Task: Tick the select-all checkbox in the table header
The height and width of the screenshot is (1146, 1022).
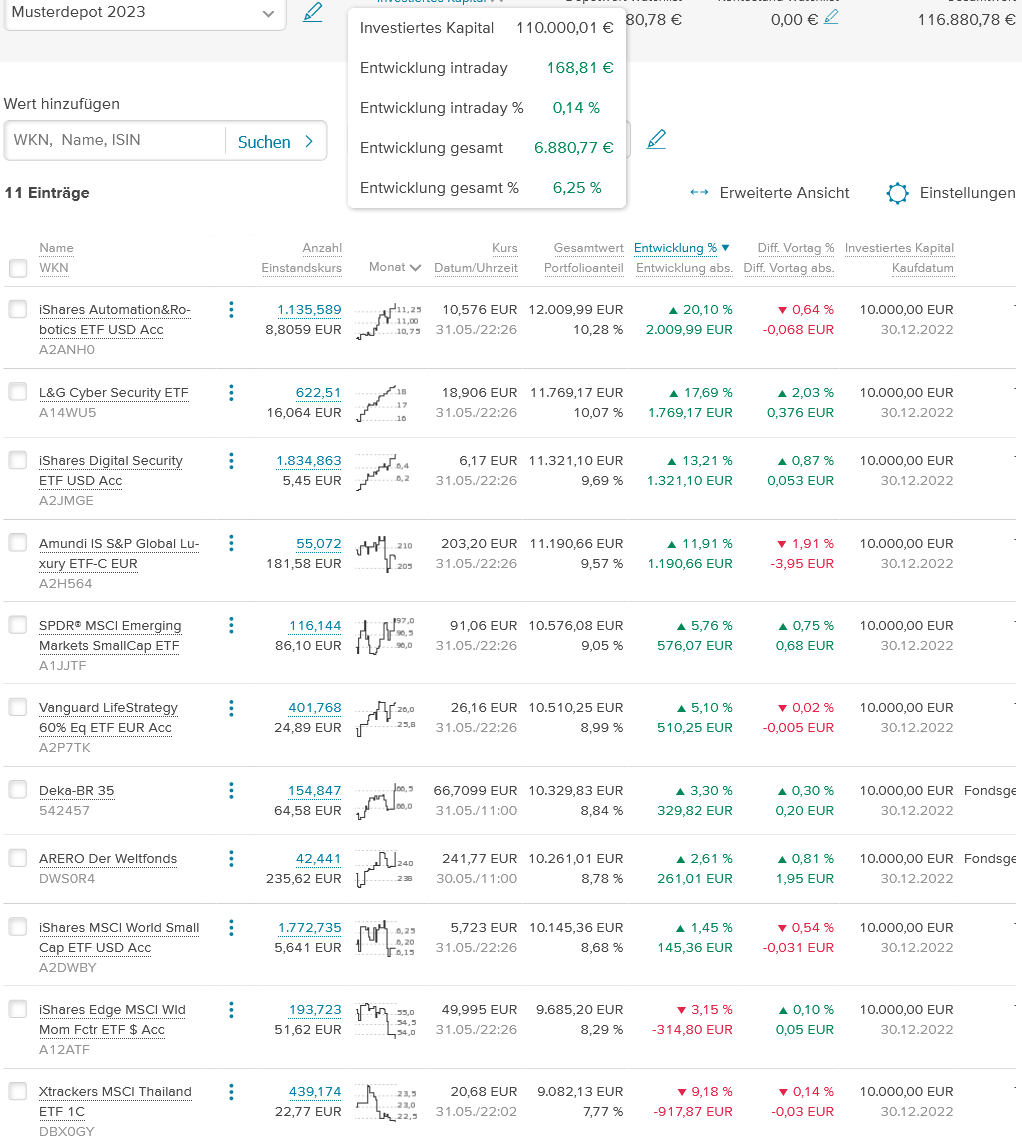Action: (18, 268)
